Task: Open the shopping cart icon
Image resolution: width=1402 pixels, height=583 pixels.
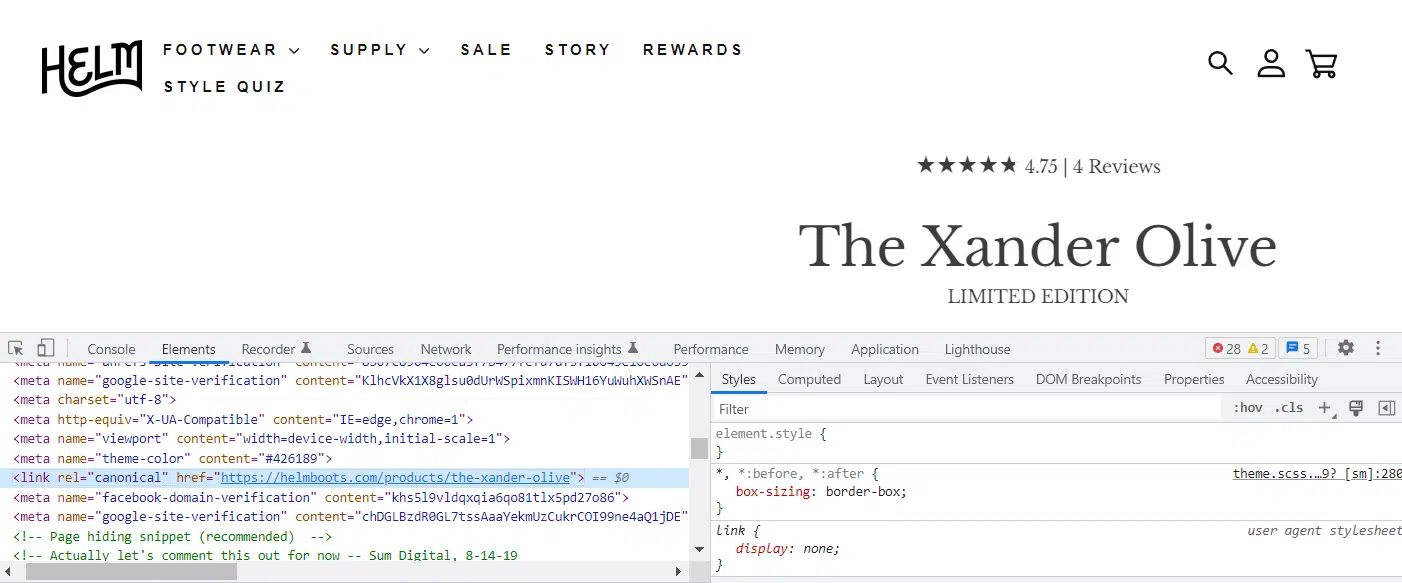Action: pos(1321,62)
